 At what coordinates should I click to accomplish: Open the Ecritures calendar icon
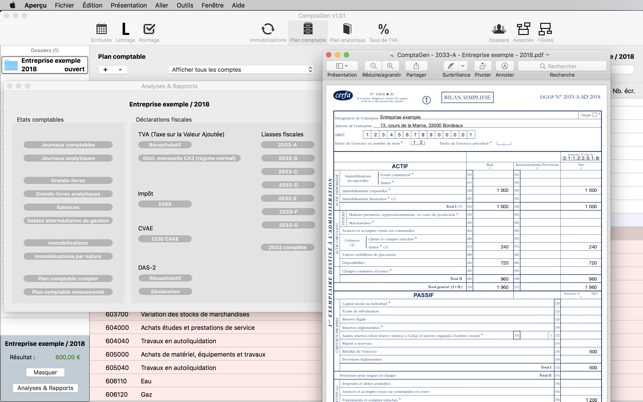point(101,29)
